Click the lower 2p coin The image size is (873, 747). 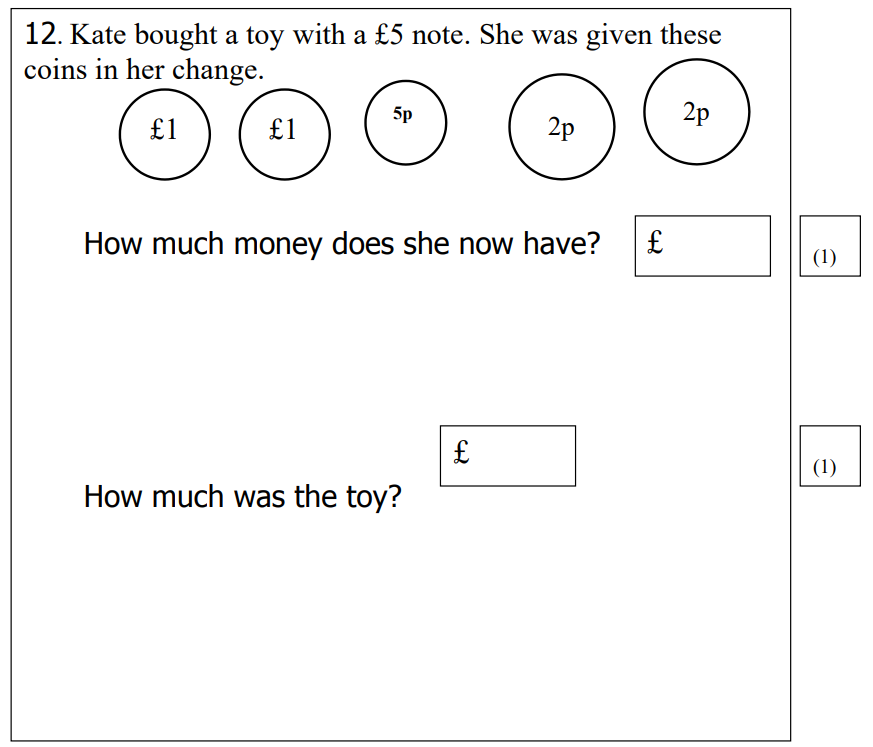pyautogui.click(x=561, y=127)
